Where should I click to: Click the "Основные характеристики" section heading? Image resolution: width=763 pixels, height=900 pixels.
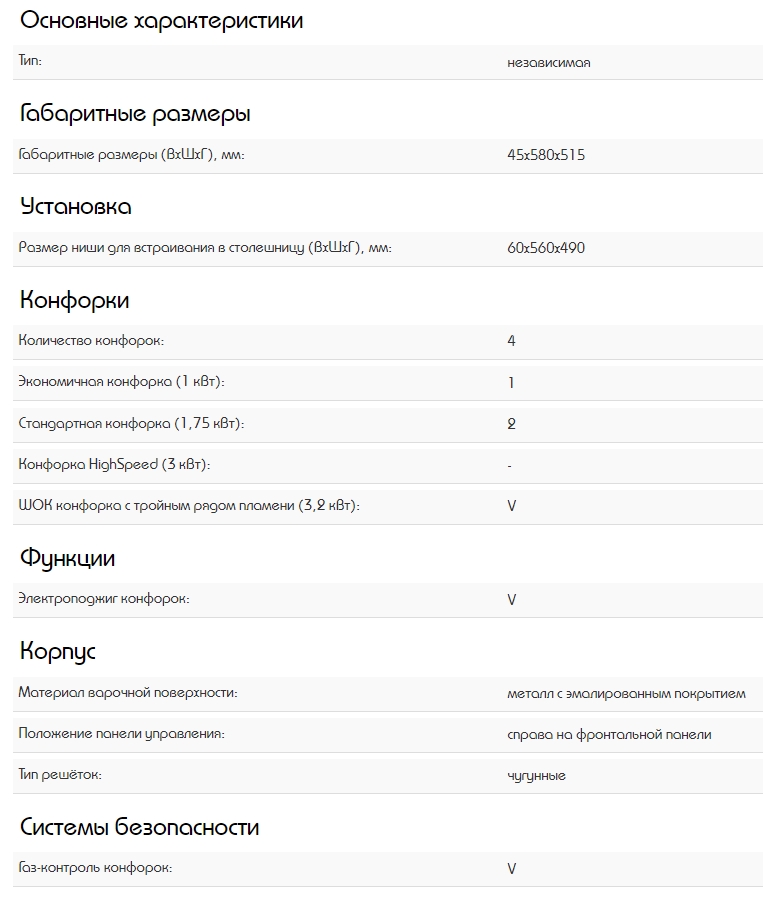click(161, 21)
